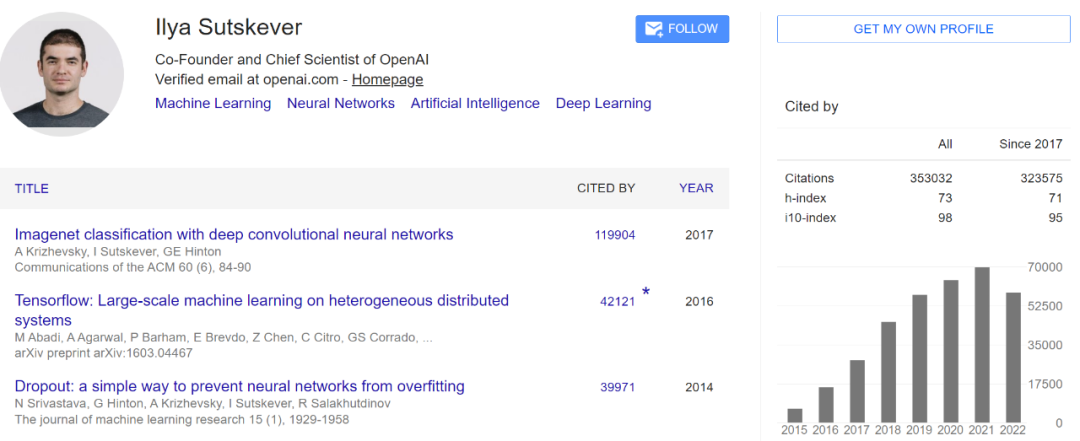Open the Homepage link
This screenshot has width=1080, height=441.
tap(387, 80)
